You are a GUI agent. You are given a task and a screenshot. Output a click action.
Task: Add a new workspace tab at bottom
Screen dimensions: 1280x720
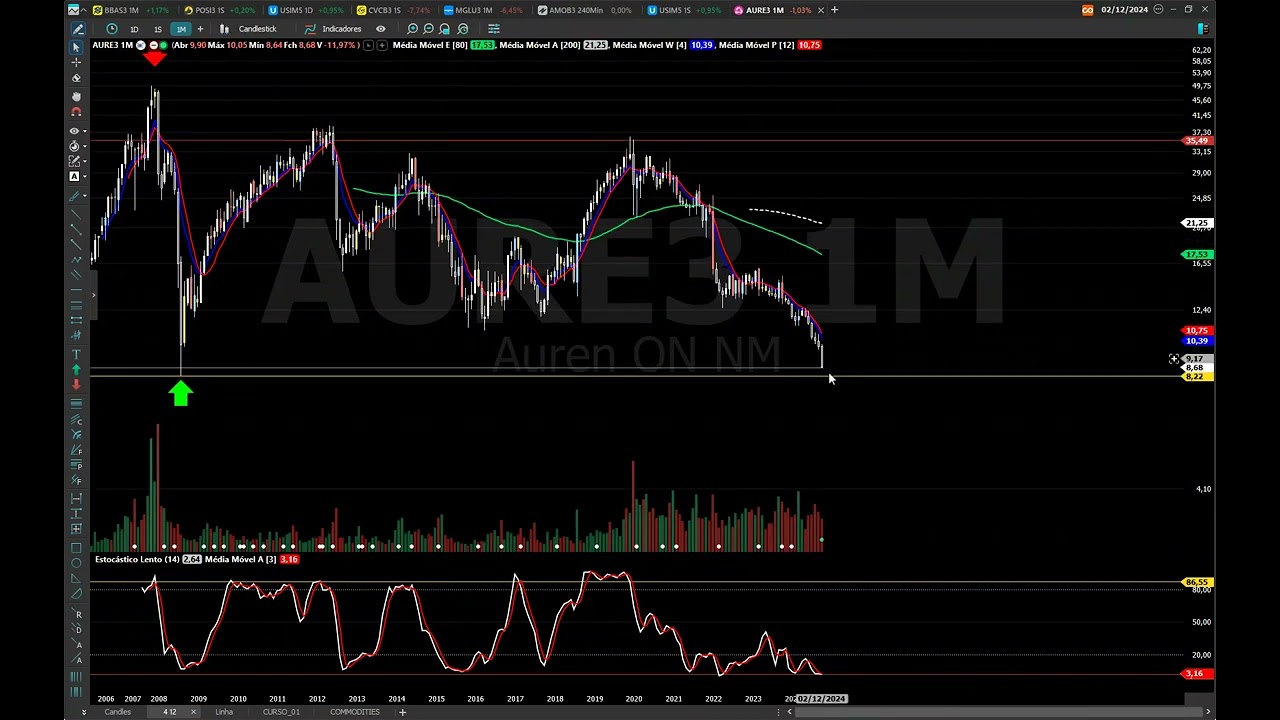tap(403, 712)
